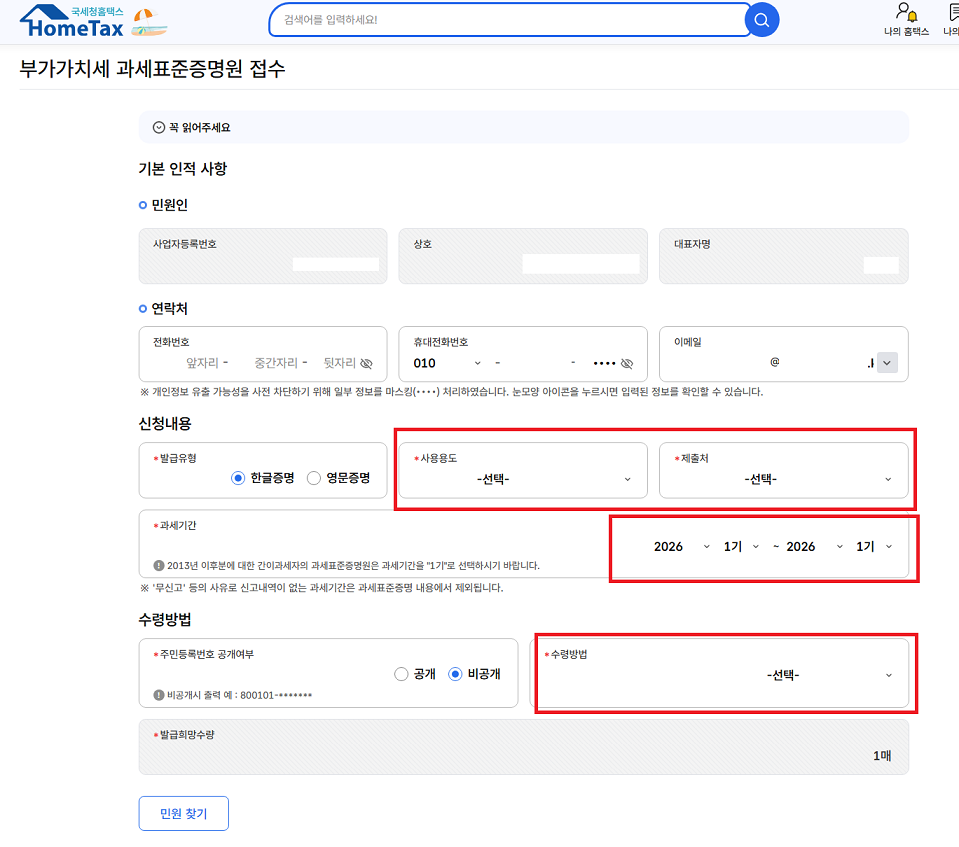Click the 전화번호 뒷자리 field
959x847 pixels.
pyautogui.click(x=339, y=363)
